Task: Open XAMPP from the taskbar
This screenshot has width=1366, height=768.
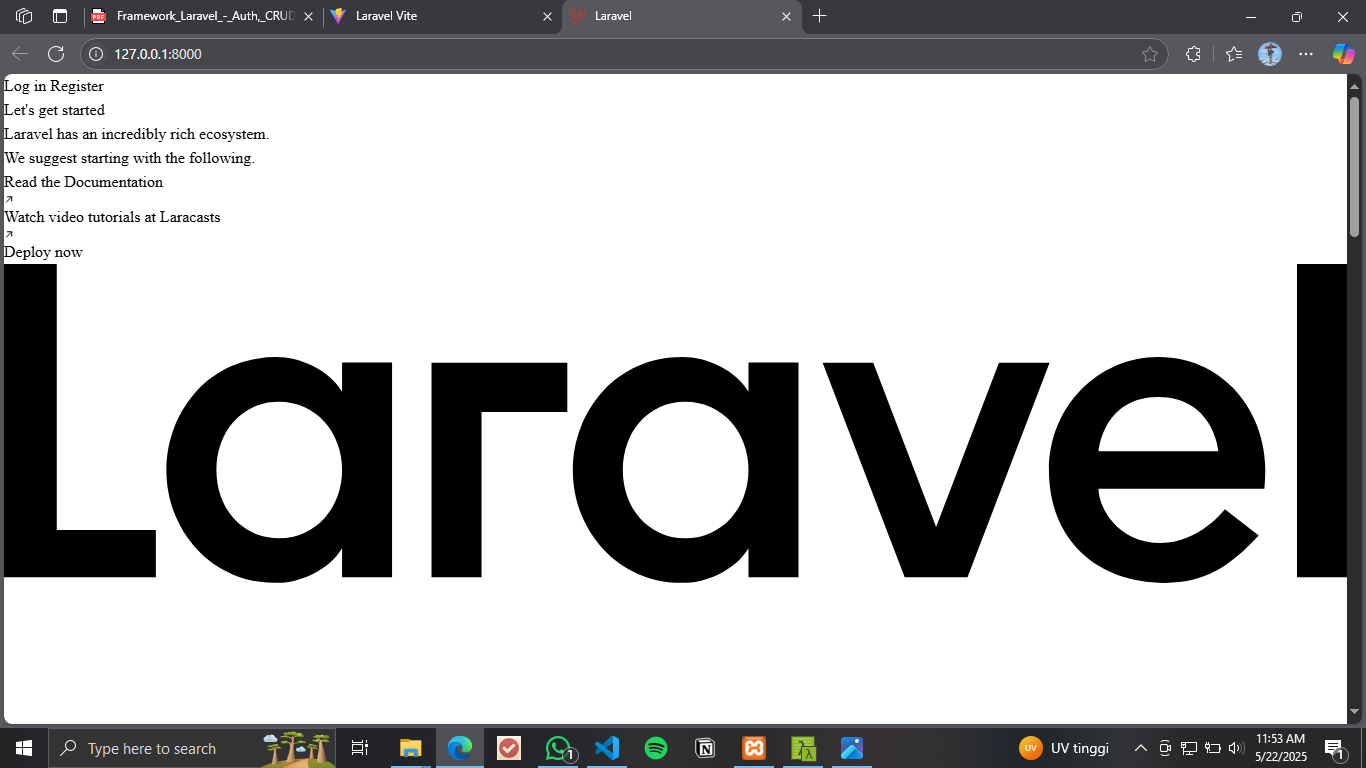Action: coord(754,748)
